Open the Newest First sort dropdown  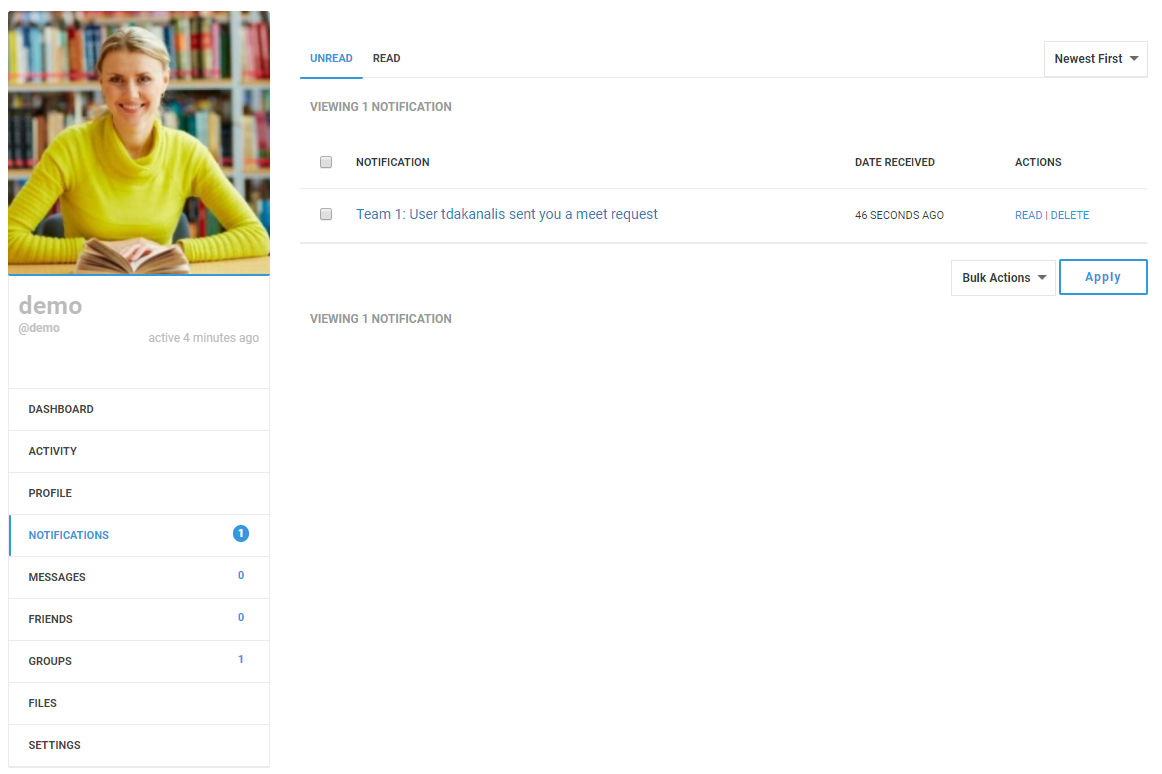click(x=1095, y=59)
